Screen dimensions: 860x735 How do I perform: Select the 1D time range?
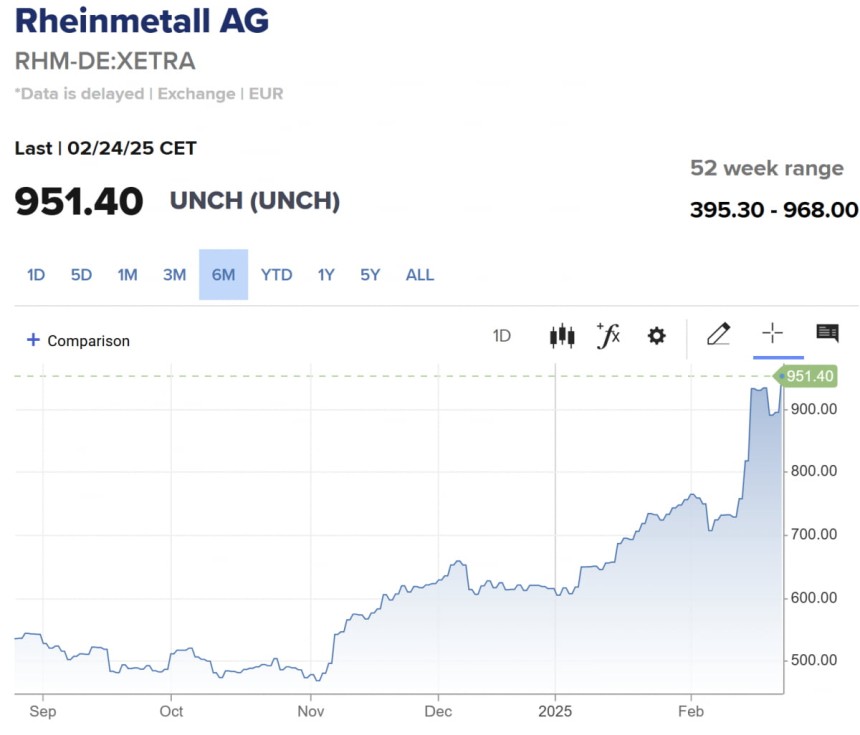click(x=36, y=275)
